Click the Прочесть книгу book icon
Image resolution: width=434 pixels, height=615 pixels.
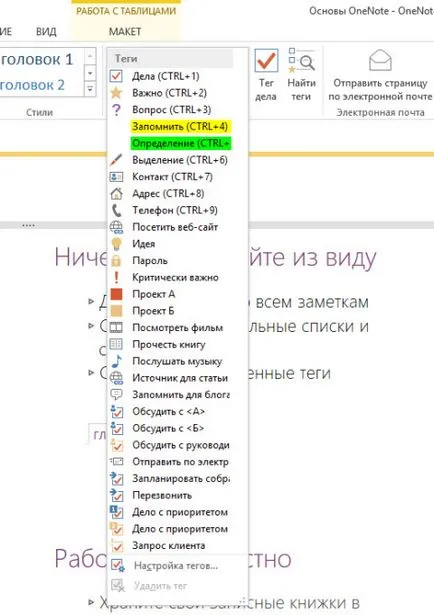coord(116,344)
